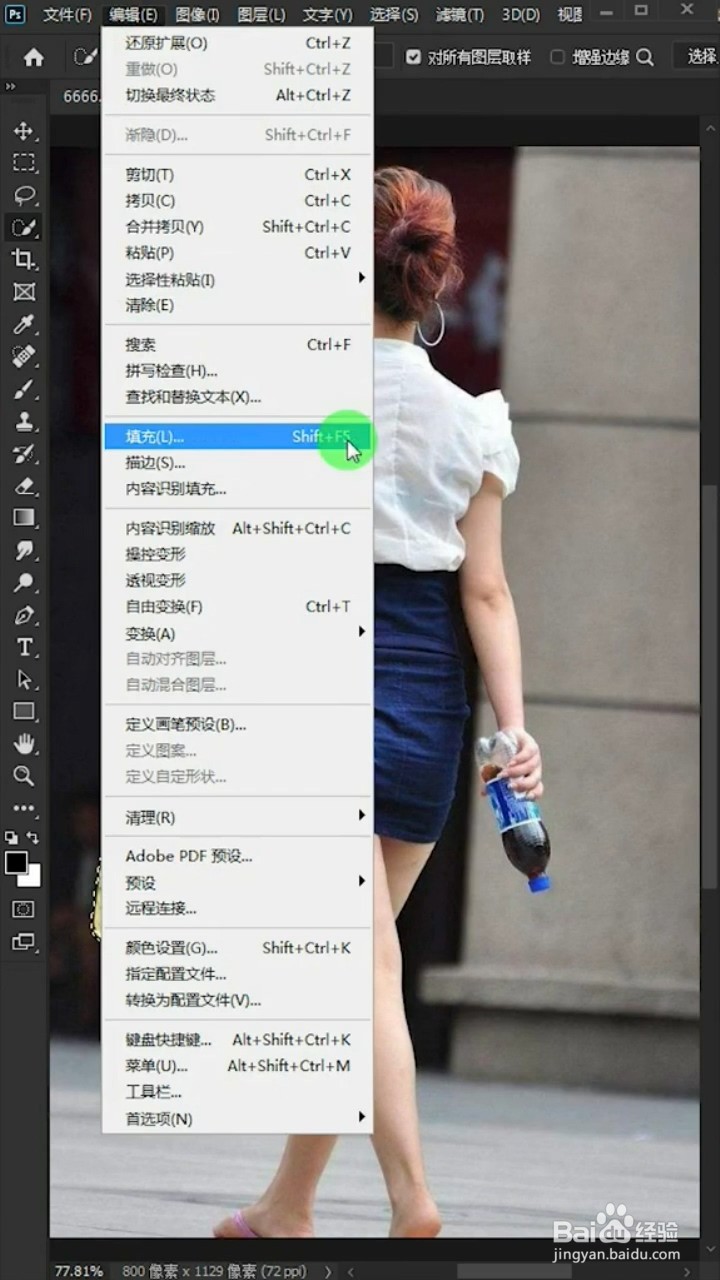Expand the 首选项(N) submenu
This screenshot has height=1280, width=720.
362,1117
